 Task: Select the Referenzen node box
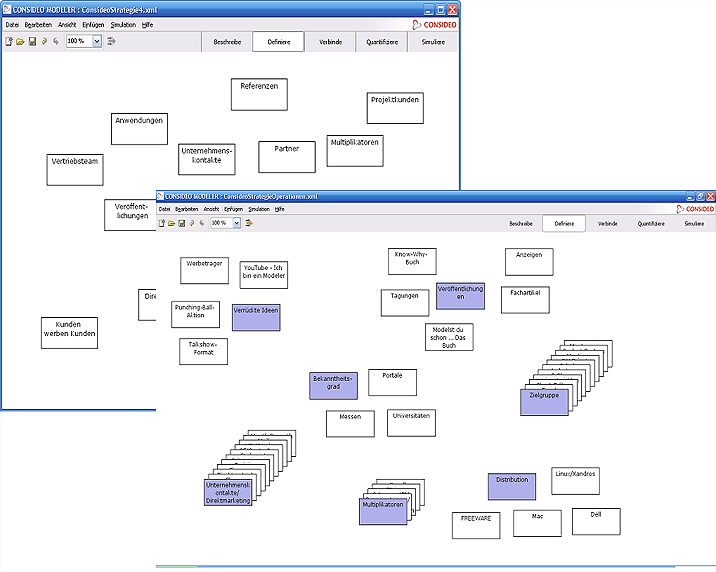coord(259,94)
